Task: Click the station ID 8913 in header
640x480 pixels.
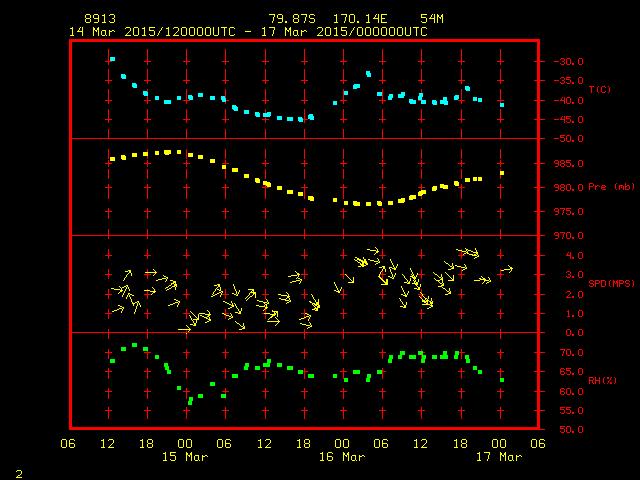Action: coord(100,19)
